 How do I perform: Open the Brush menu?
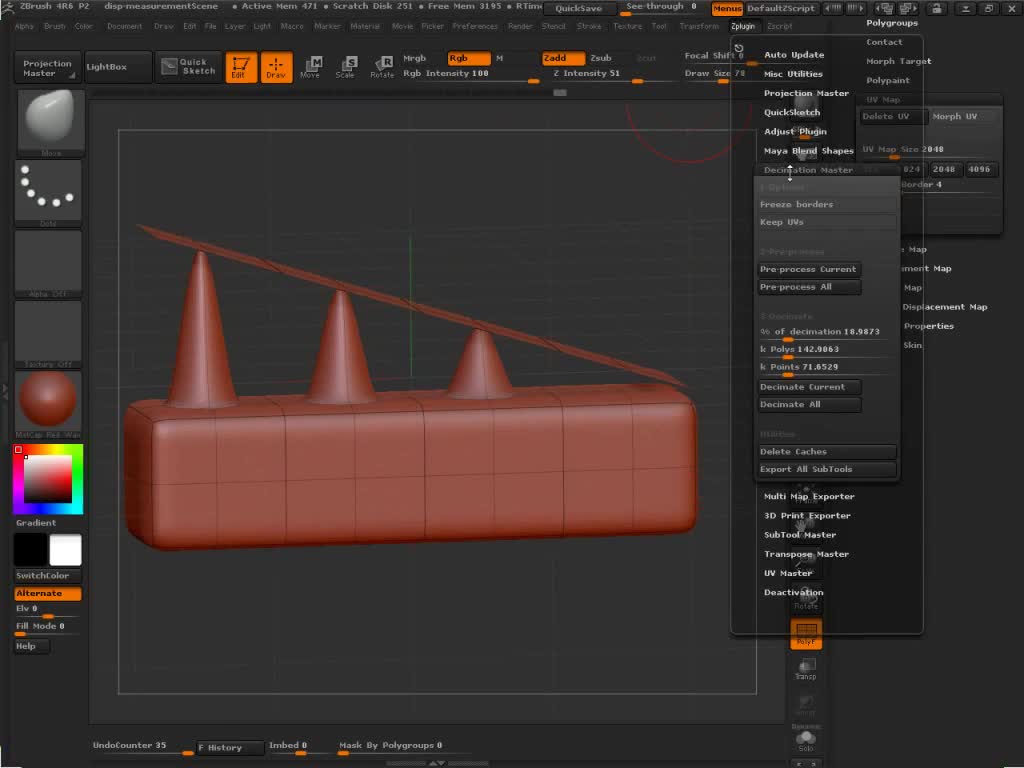coord(55,26)
